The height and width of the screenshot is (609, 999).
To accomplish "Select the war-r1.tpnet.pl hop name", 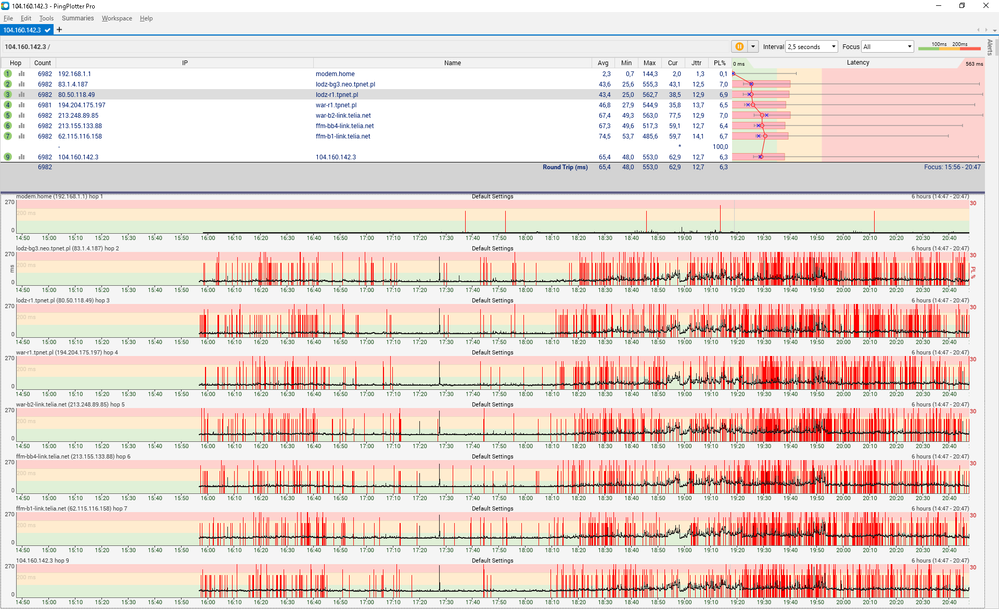I will coord(335,105).
